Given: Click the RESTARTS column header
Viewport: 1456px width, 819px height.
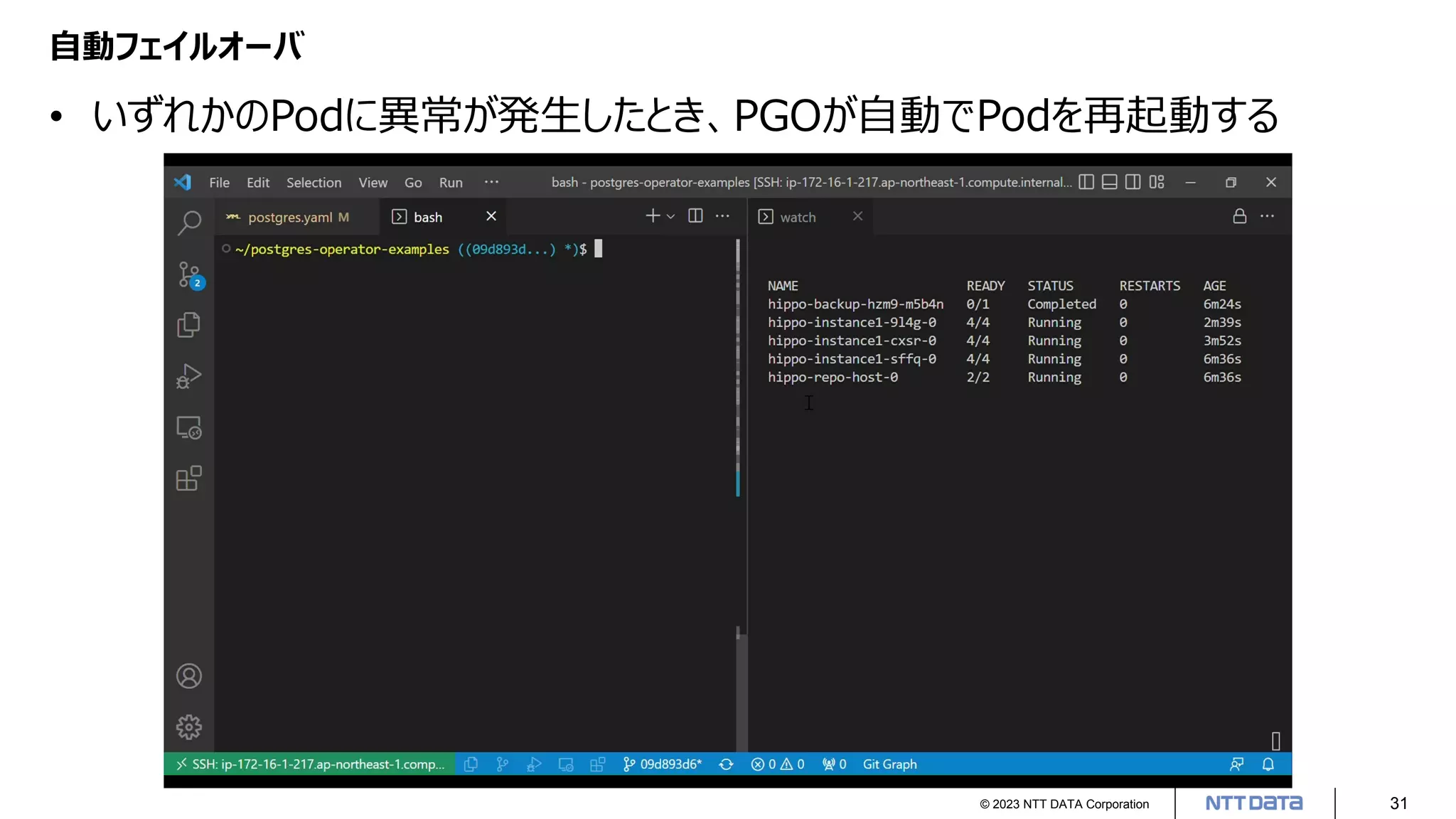Looking at the screenshot, I should click(x=1150, y=286).
